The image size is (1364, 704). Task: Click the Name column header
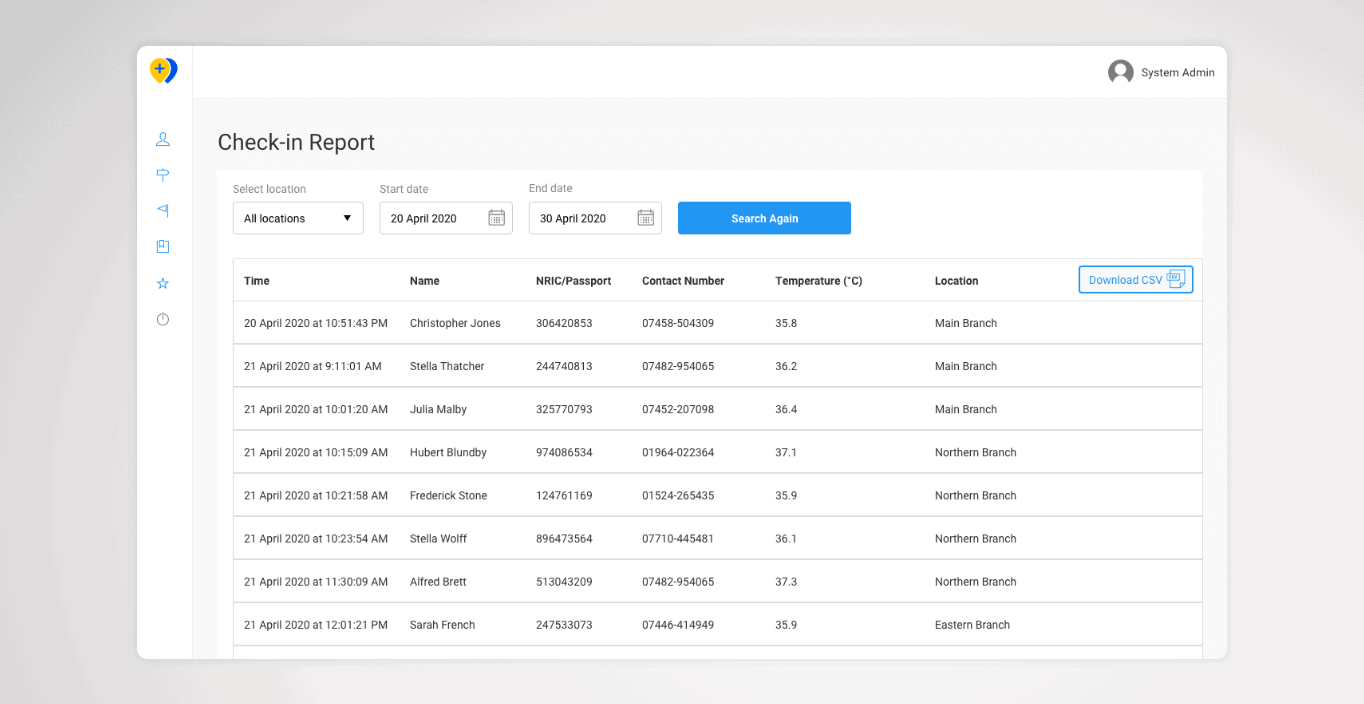coord(424,281)
